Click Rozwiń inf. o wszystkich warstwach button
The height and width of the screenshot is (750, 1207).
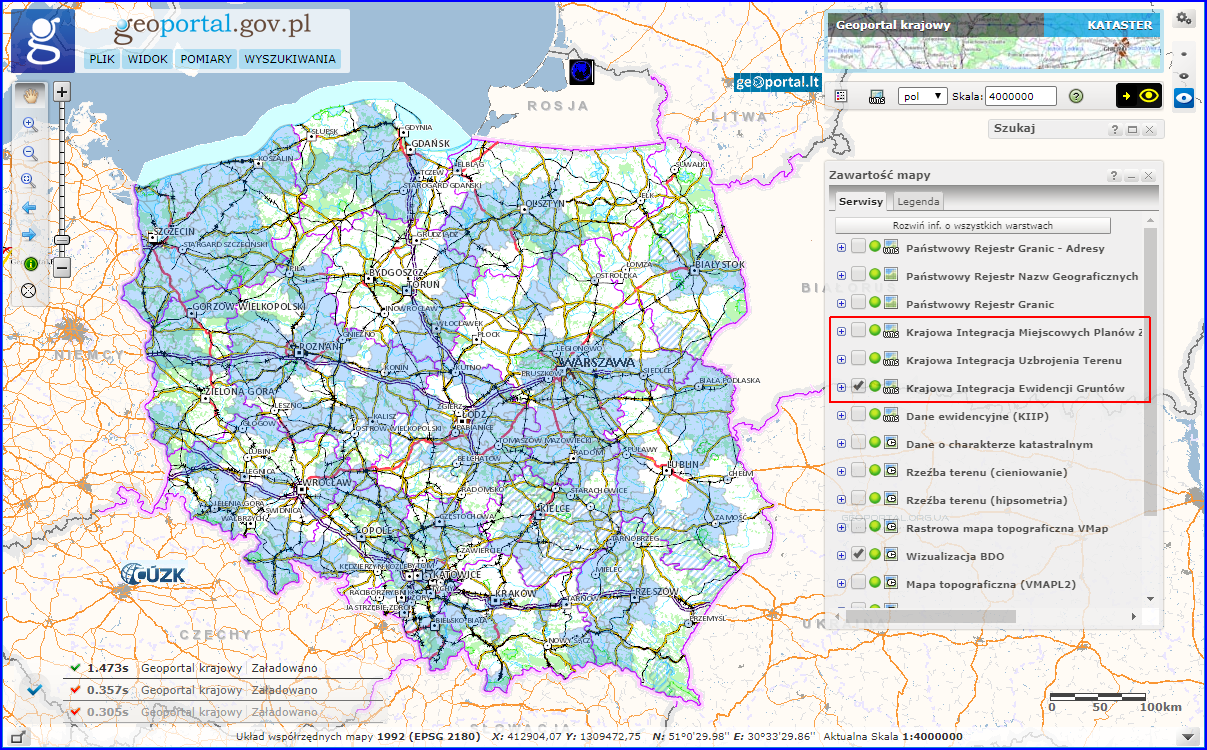coord(973,225)
